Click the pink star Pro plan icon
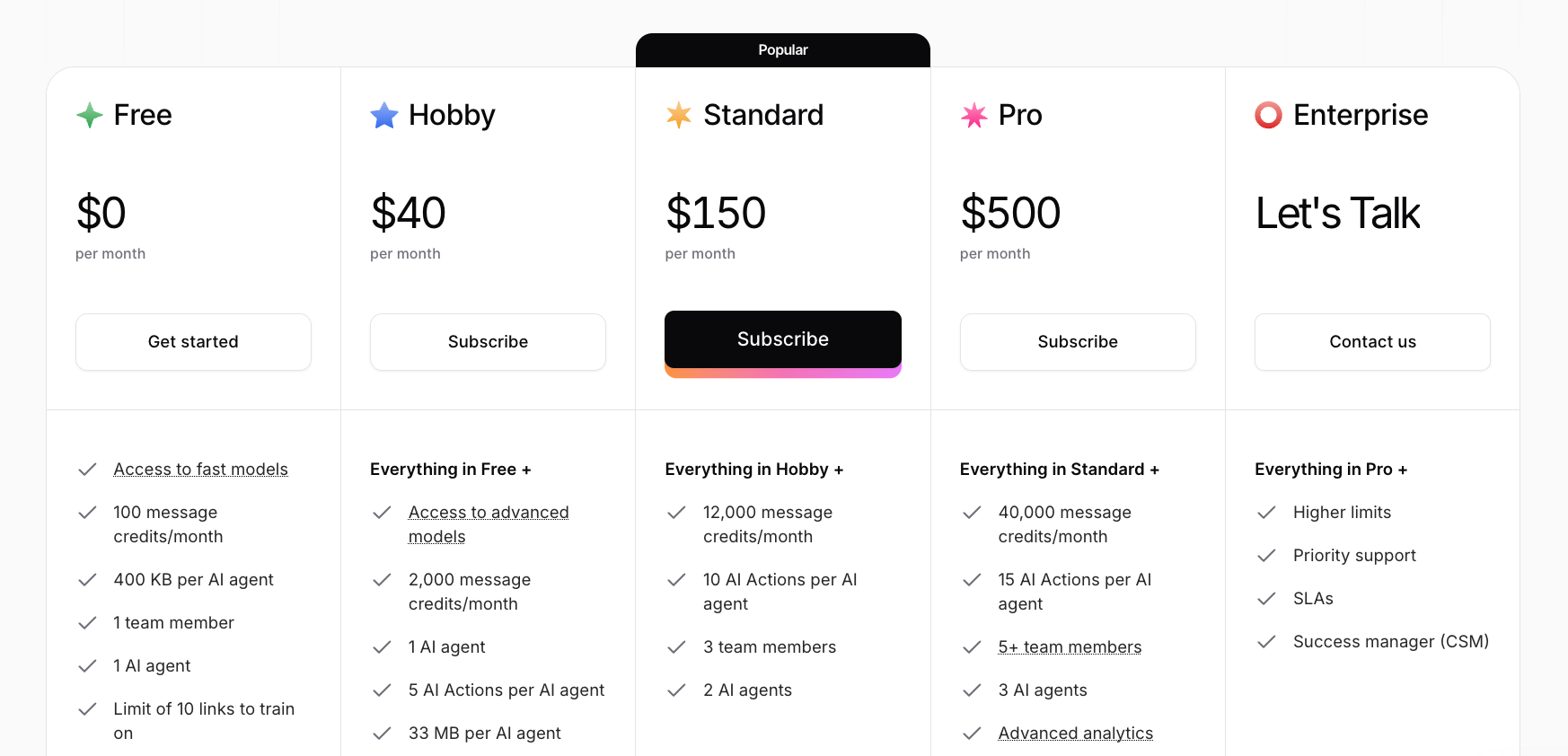Viewport: 1568px width, 756px height. click(974, 115)
